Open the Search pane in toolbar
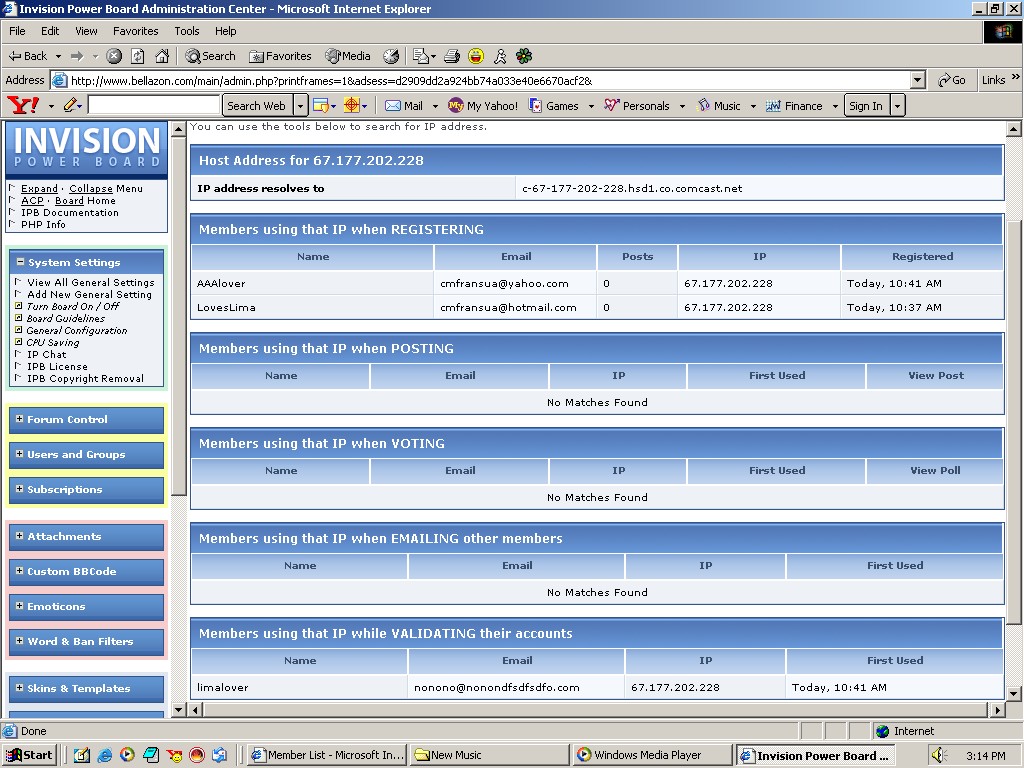 tap(210, 56)
